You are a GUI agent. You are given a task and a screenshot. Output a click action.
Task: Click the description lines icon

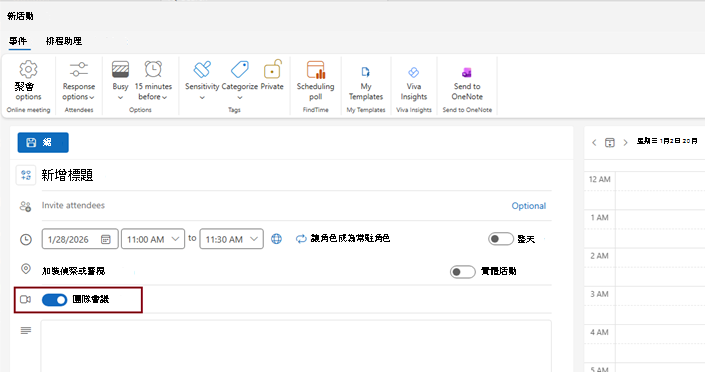point(26,331)
